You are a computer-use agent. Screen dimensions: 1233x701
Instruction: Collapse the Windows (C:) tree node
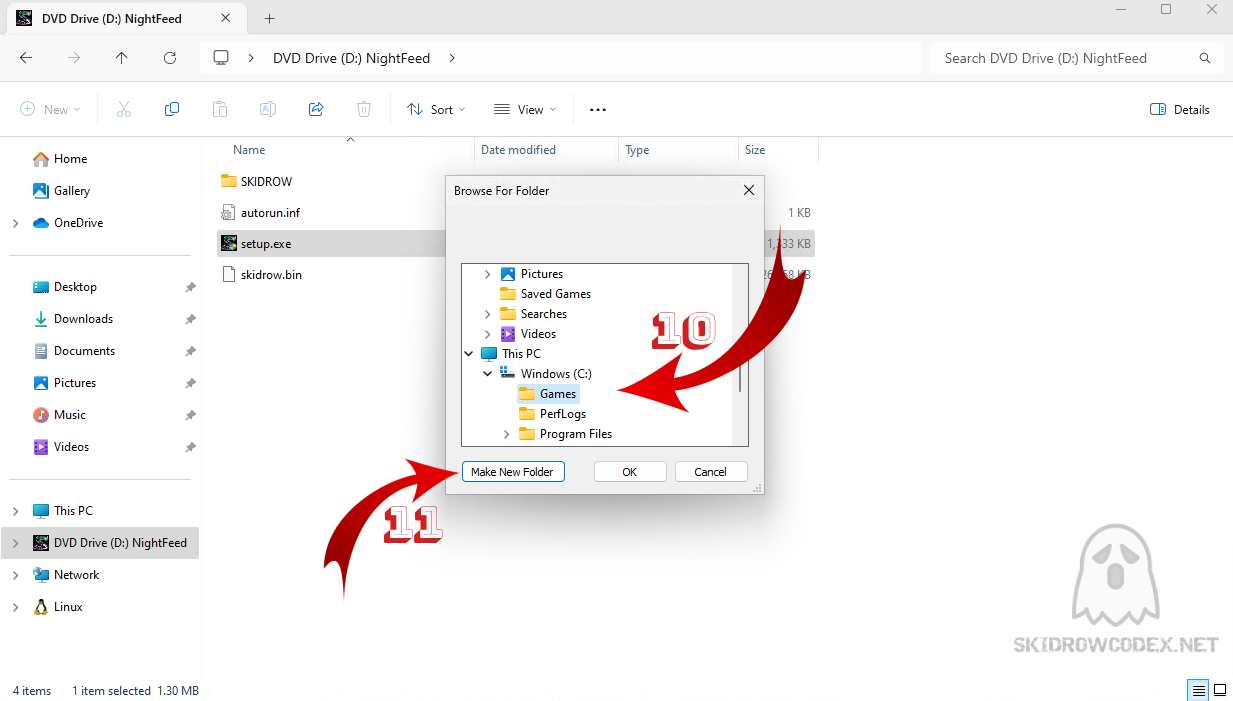pos(488,374)
